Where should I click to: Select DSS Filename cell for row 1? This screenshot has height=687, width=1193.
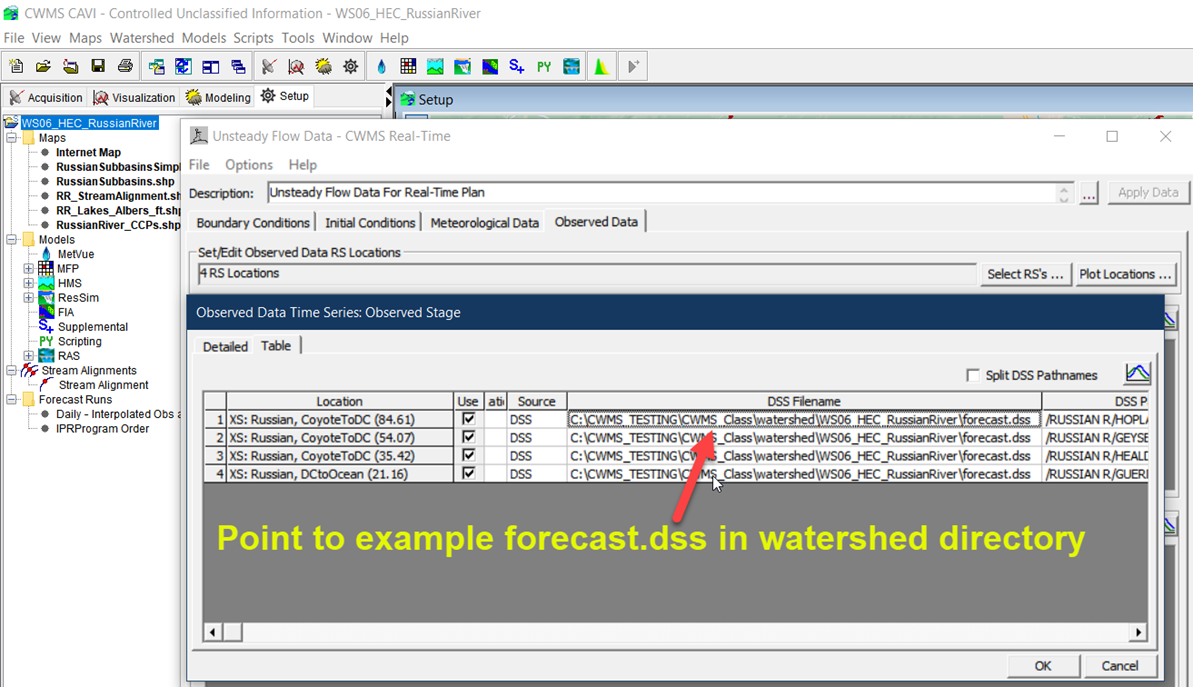(804, 419)
